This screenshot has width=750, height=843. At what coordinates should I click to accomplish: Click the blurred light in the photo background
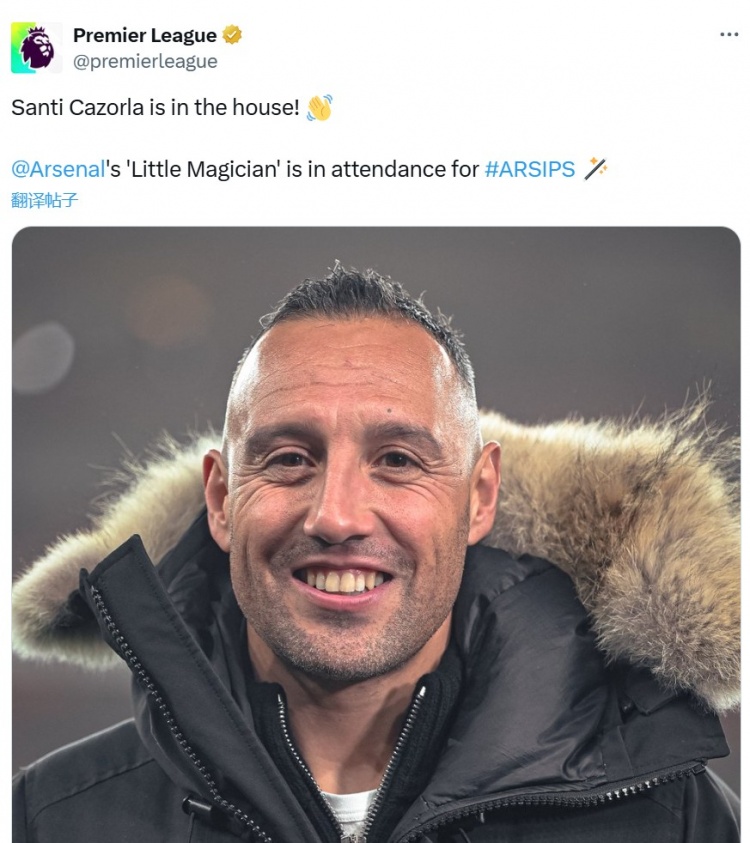coord(42,357)
